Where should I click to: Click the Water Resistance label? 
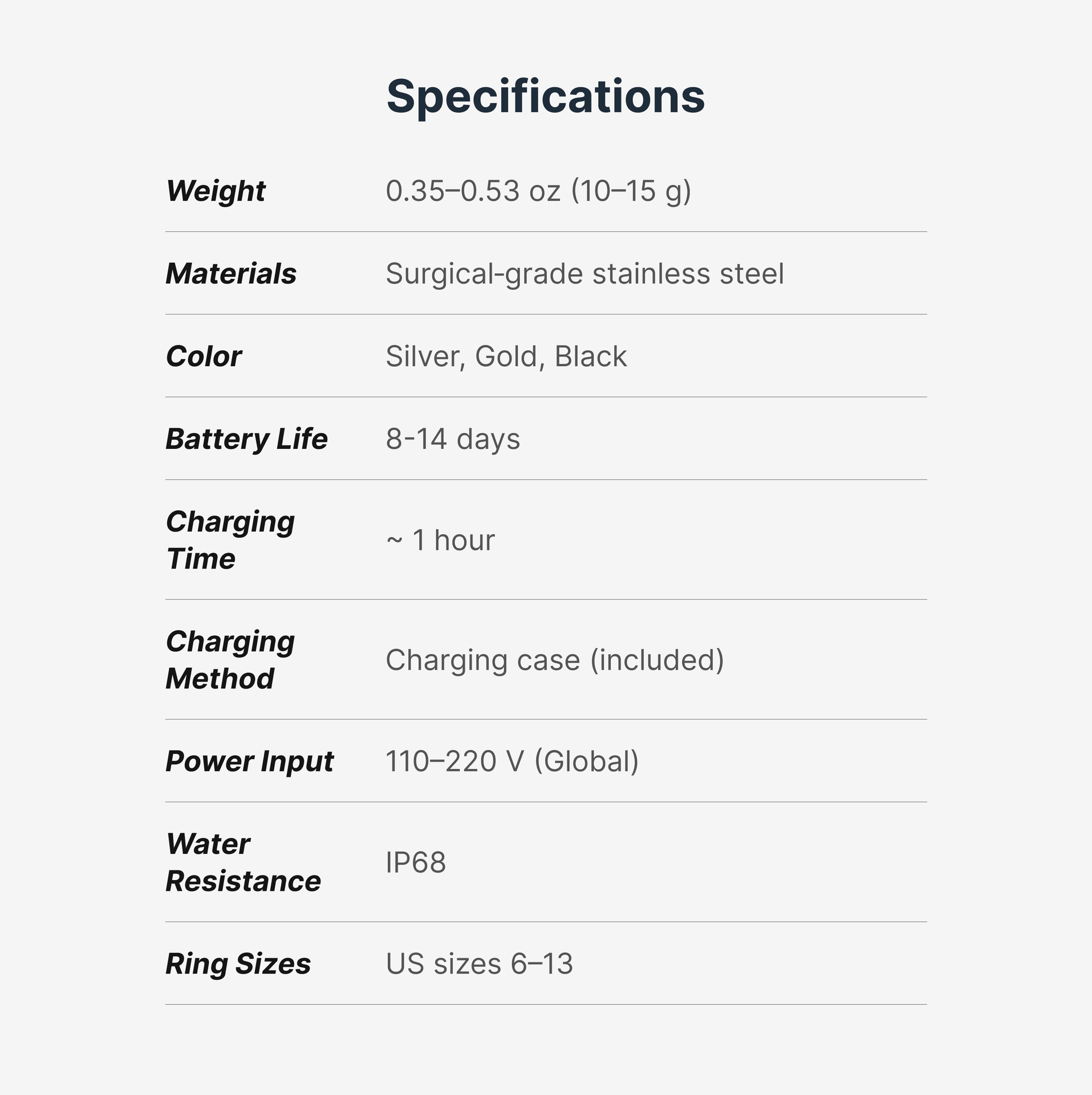pos(243,862)
